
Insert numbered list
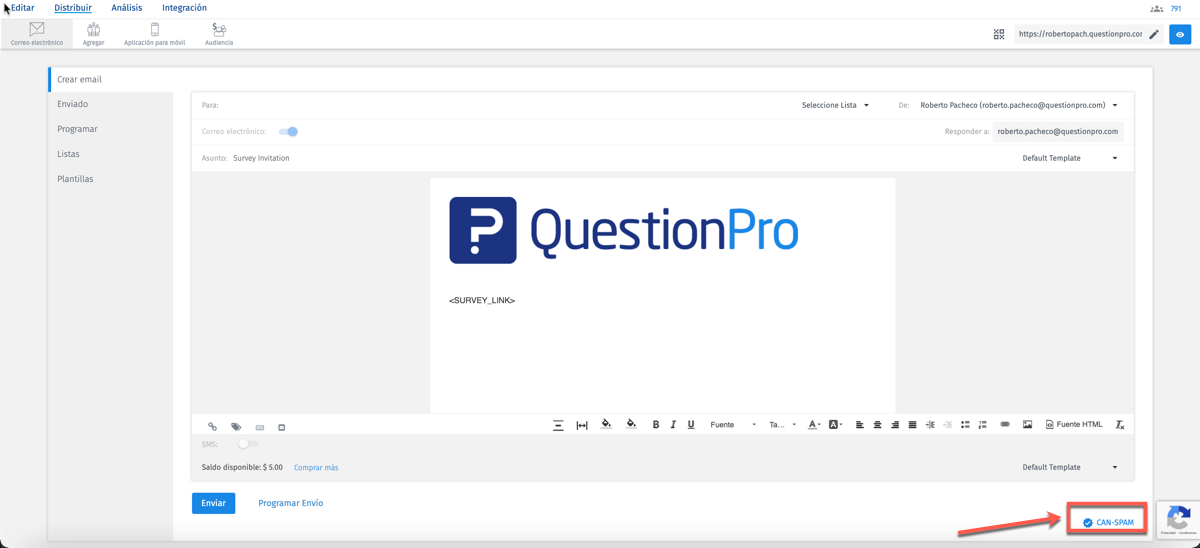tap(982, 425)
